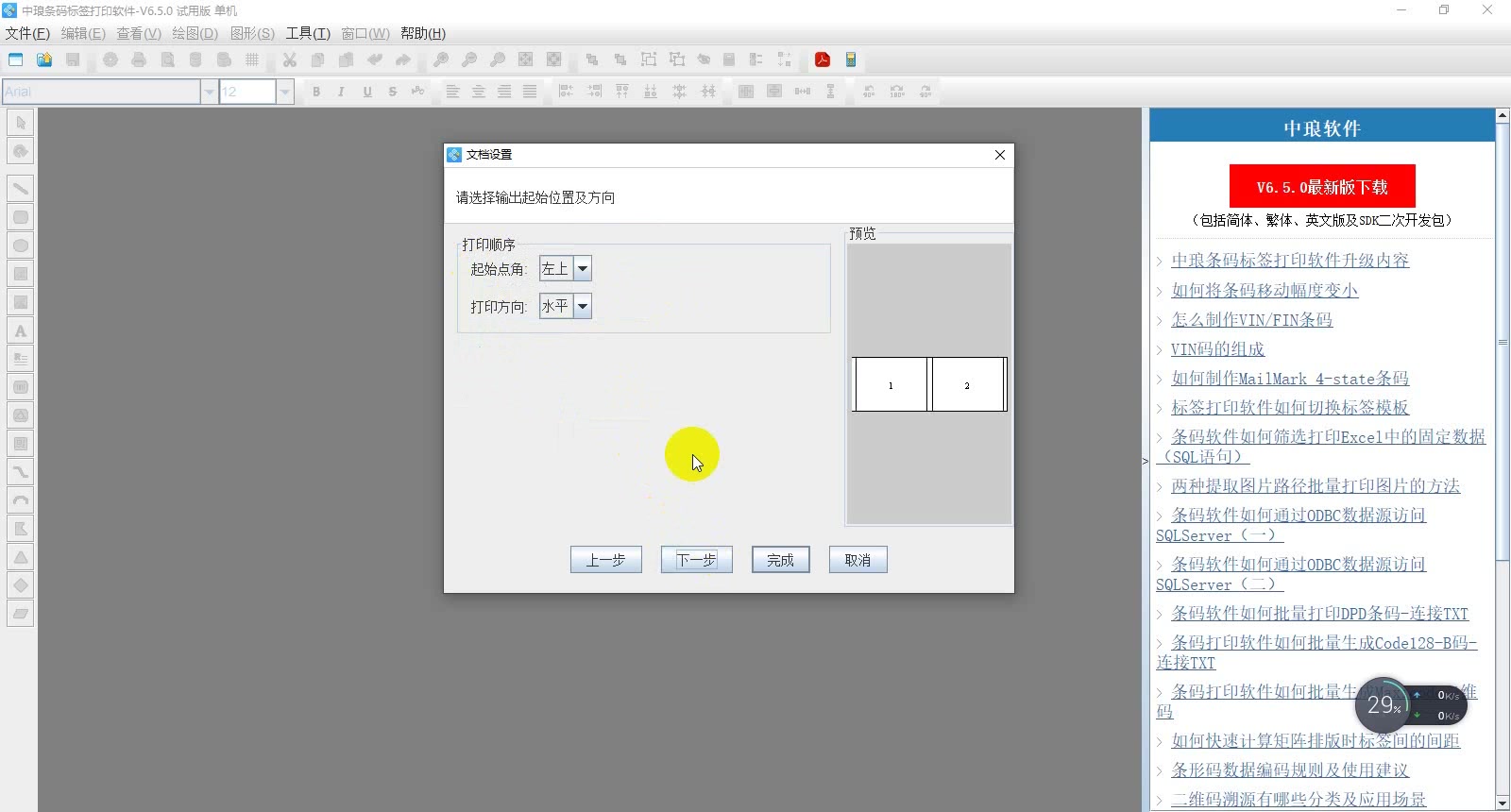
Task: Click label 1 in the preview pane
Action: pyautogui.click(x=890, y=384)
